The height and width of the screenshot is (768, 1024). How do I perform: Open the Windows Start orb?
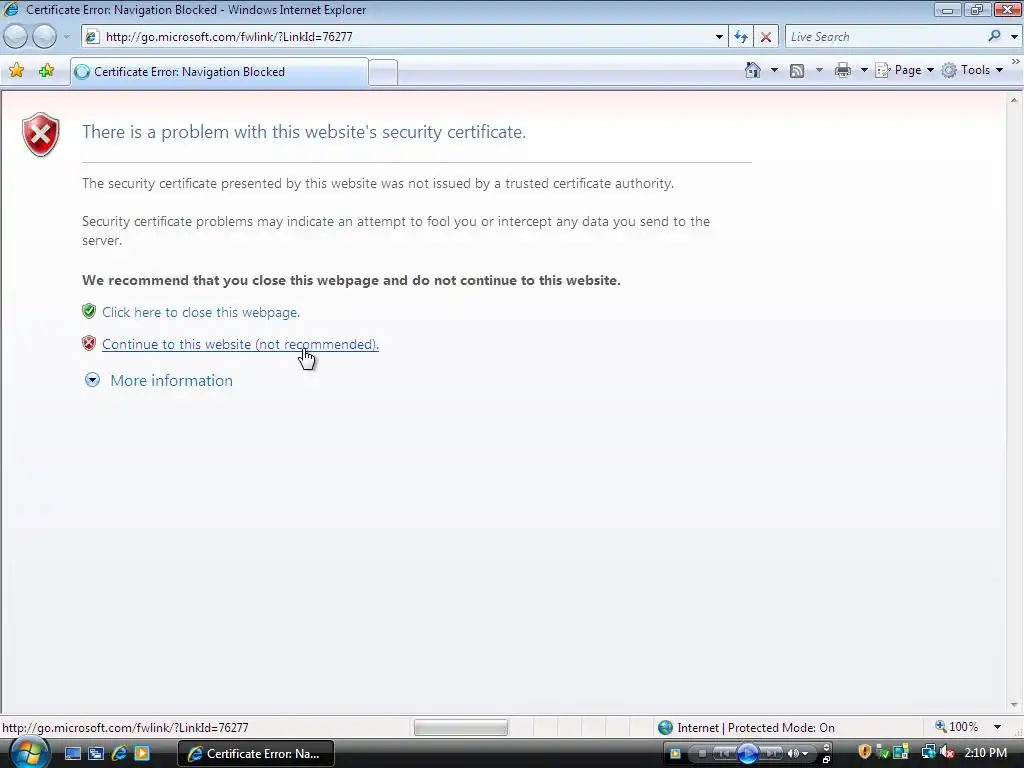[x=29, y=753]
